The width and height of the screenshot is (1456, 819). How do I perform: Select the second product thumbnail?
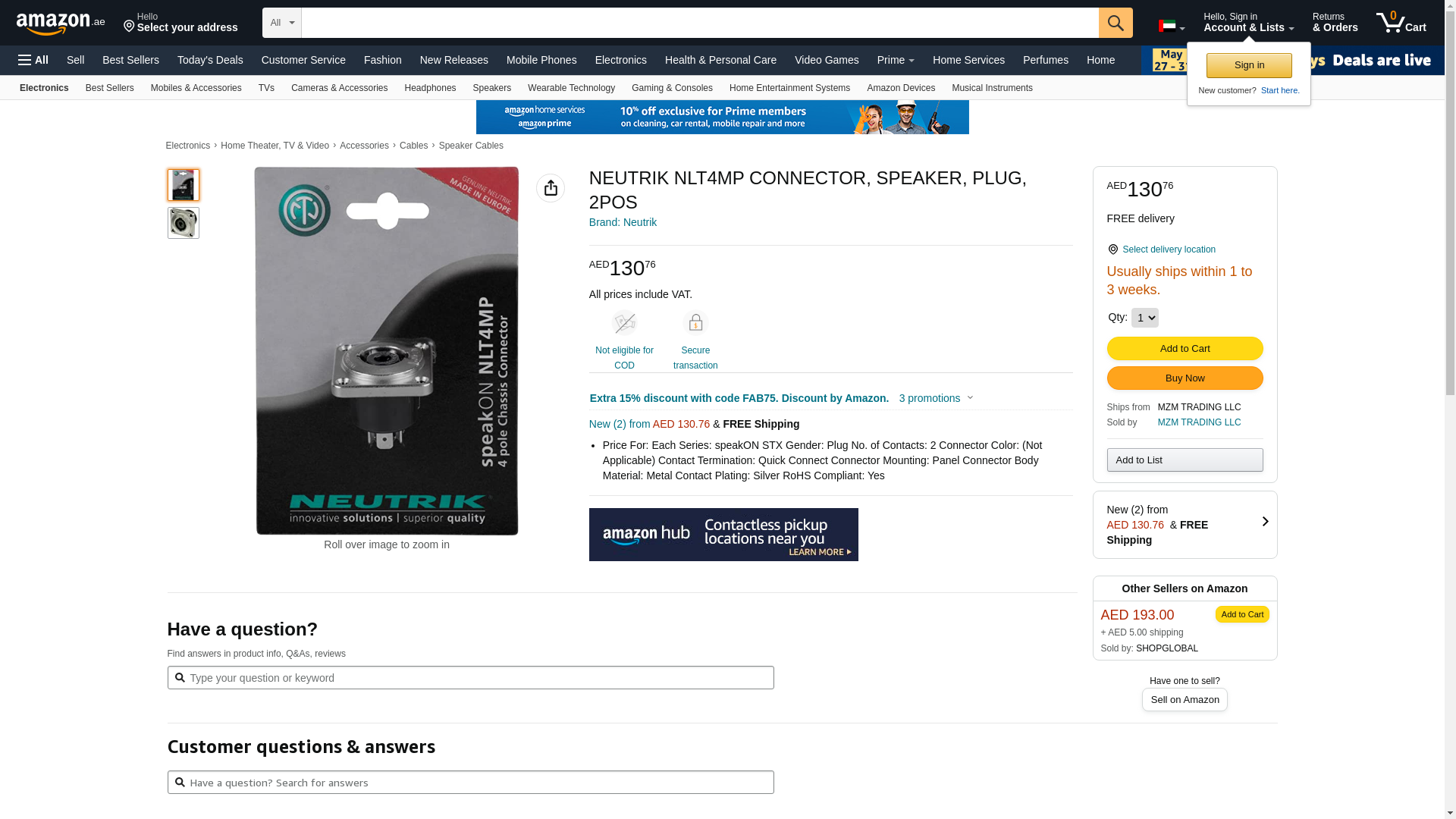184,223
